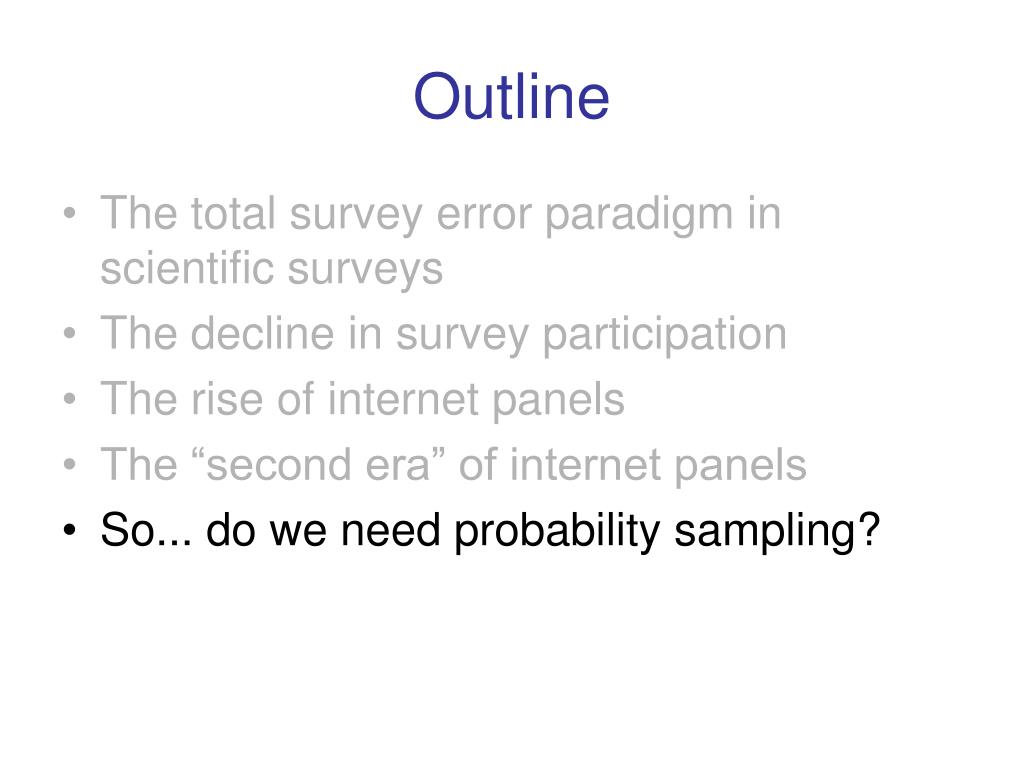Viewport: 1024px width, 768px height.
Task: Click the word "sampling?" at the line's end
Action: coord(777,532)
